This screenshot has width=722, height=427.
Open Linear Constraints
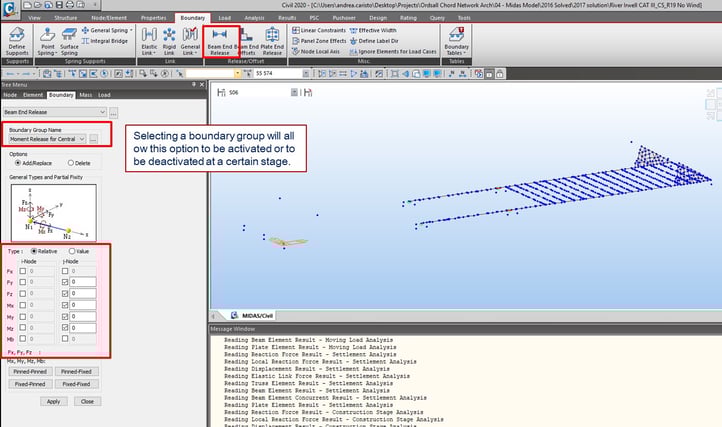pyautogui.click(x=319, y=30)
